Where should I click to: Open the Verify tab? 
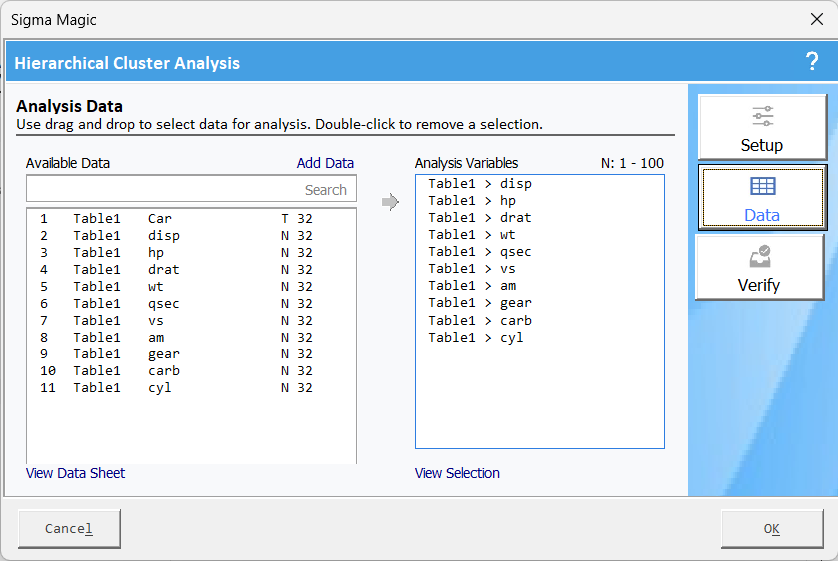(760, 267)
